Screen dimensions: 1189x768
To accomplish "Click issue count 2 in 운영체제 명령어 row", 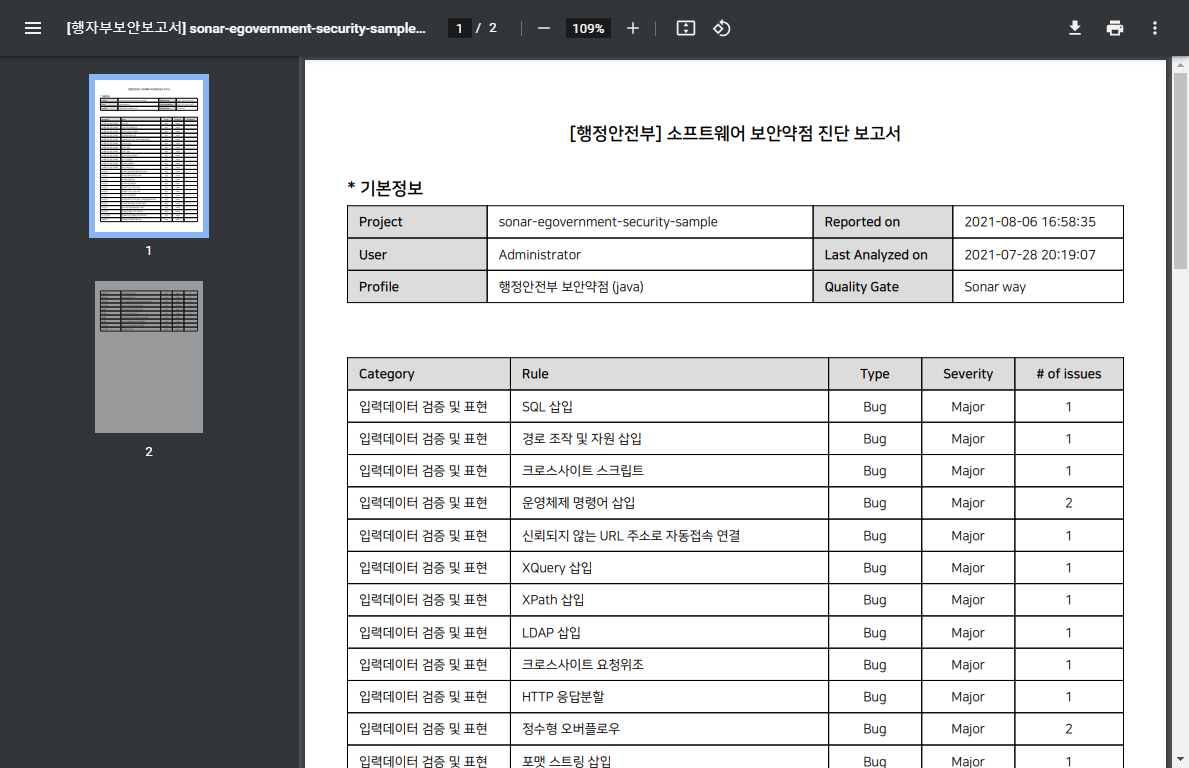I will pyautogui.click(x=1068, y=503).
